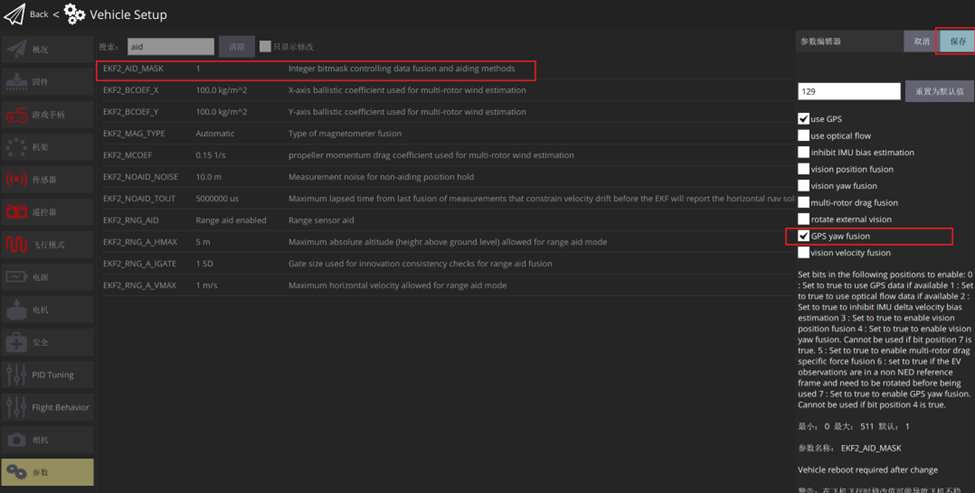Viewport: 975px width, 493px height.
Task: Uncheck the use GPS checkbox
Action: 804,119
